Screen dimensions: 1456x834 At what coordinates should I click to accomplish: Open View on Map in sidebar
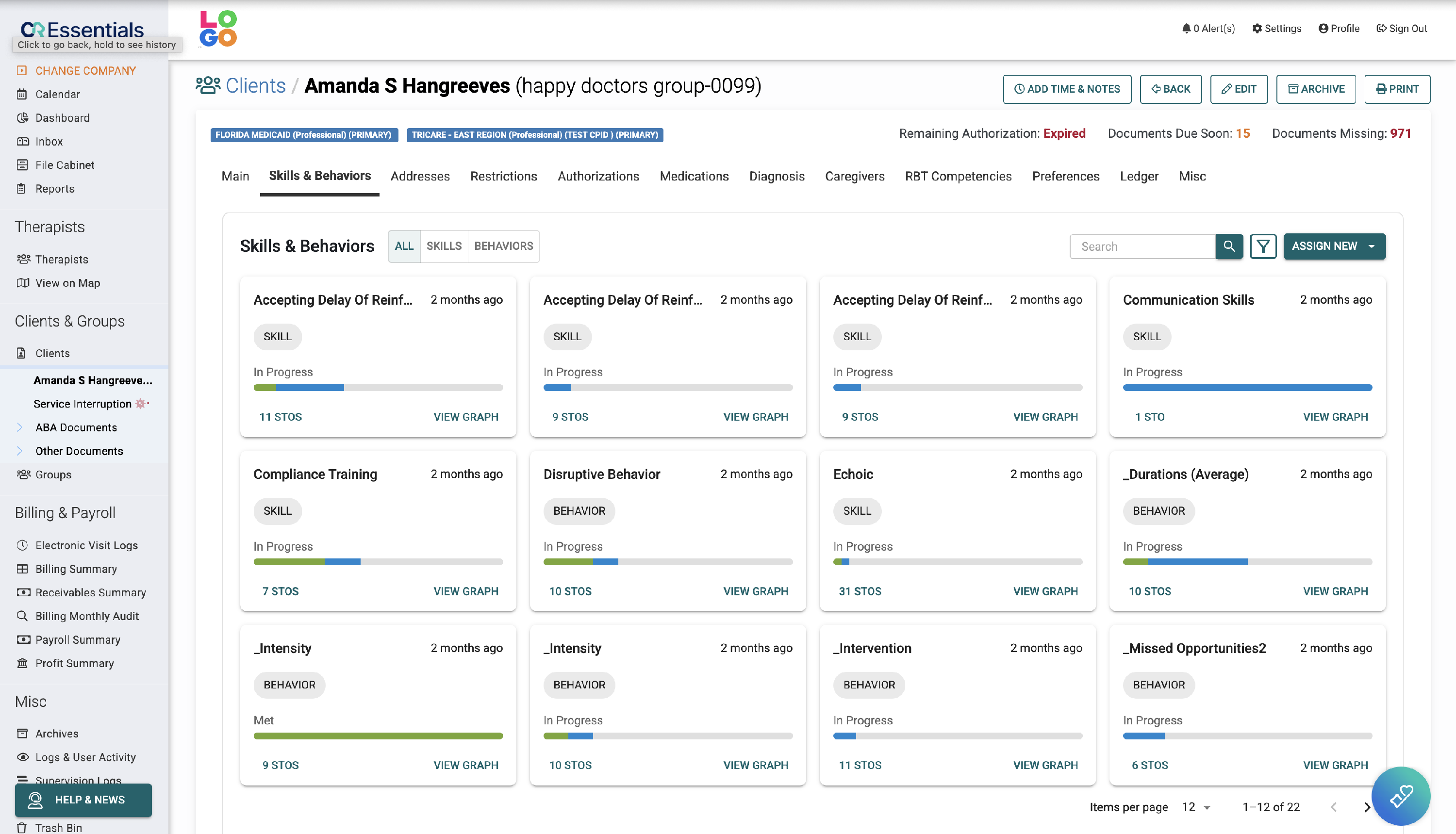(x=67, y=283)
